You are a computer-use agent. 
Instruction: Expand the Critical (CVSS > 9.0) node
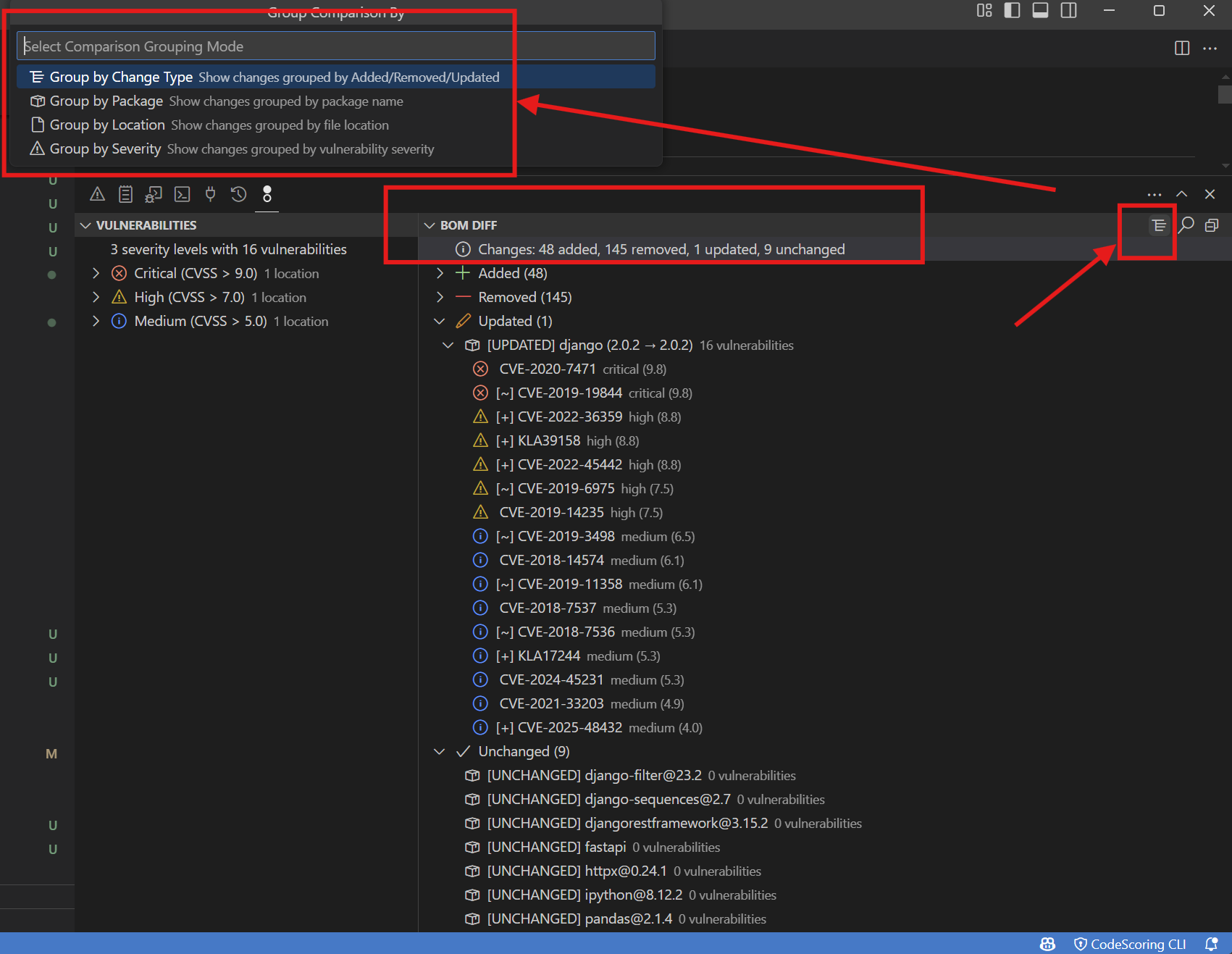(x=96, y=273)
